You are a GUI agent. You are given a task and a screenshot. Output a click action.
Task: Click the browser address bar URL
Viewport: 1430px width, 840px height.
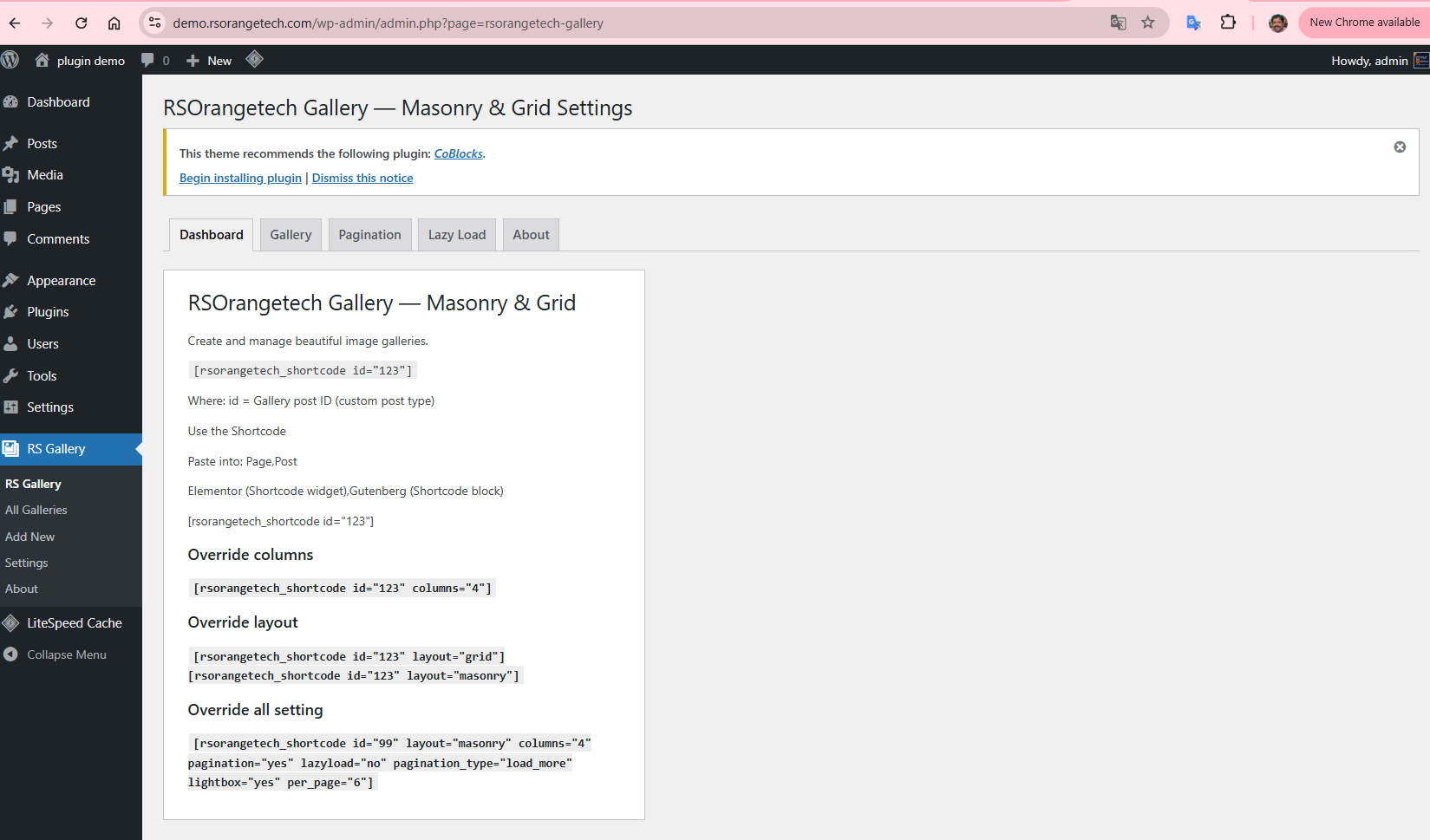(x=388, y=23)
